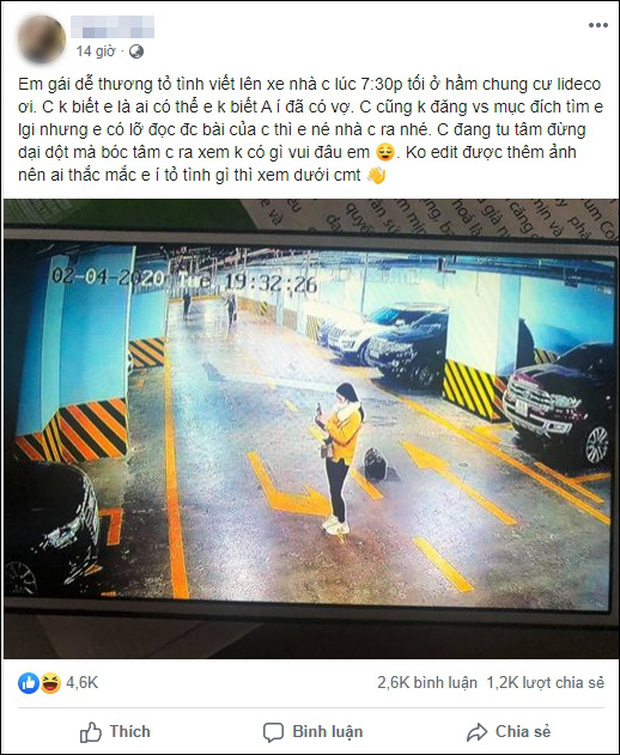This screenshot has width=620, height=755.
Task: Click the thumbs-up icon beside Thích
Action: [90, 732]
